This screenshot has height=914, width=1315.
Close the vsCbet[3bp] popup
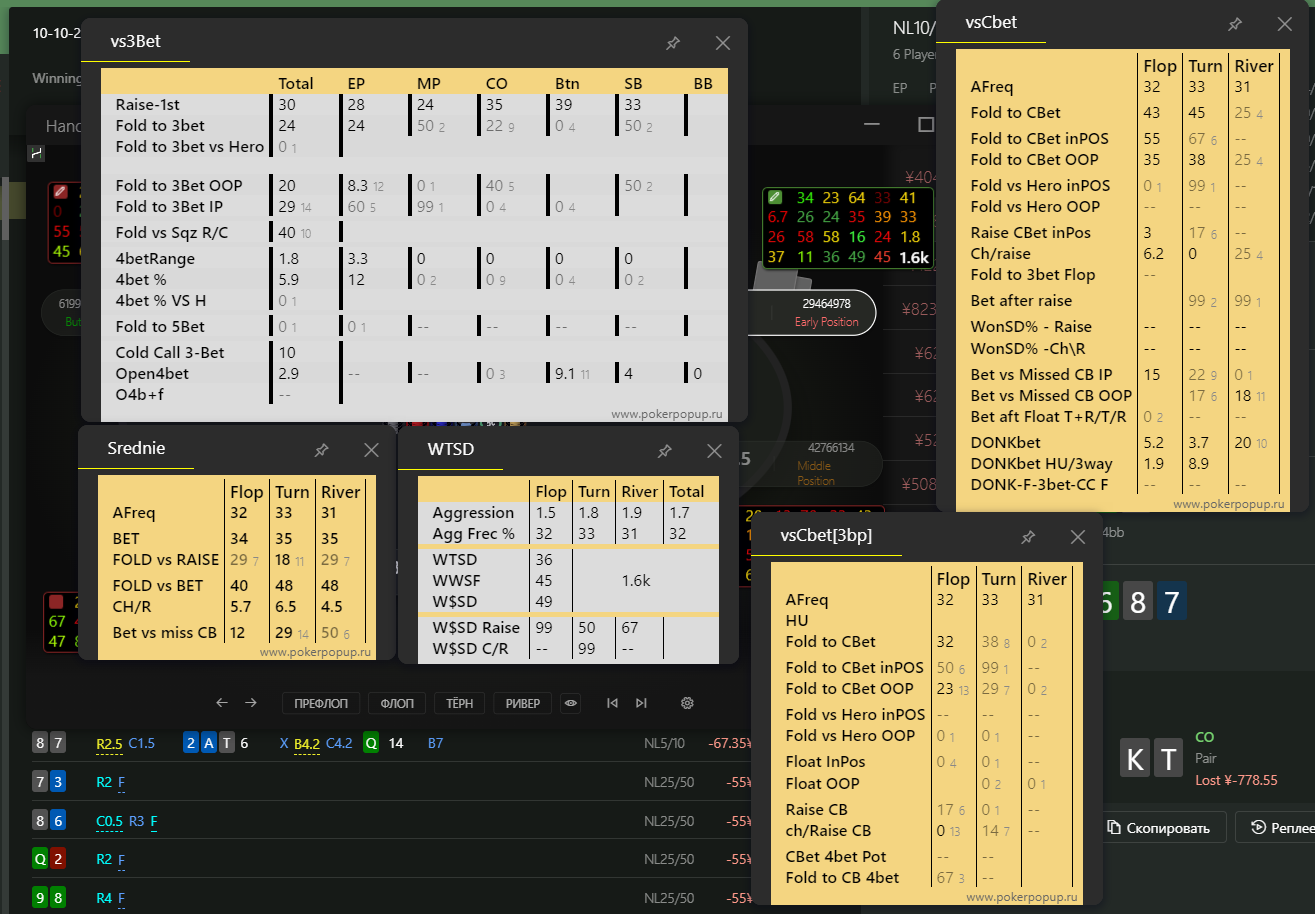1077,537
